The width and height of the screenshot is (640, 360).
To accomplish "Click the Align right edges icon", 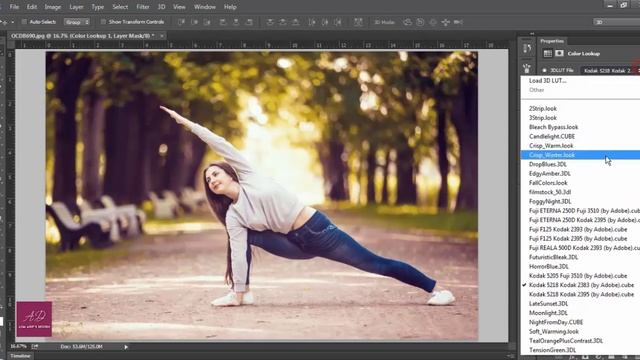I will 249,22.
